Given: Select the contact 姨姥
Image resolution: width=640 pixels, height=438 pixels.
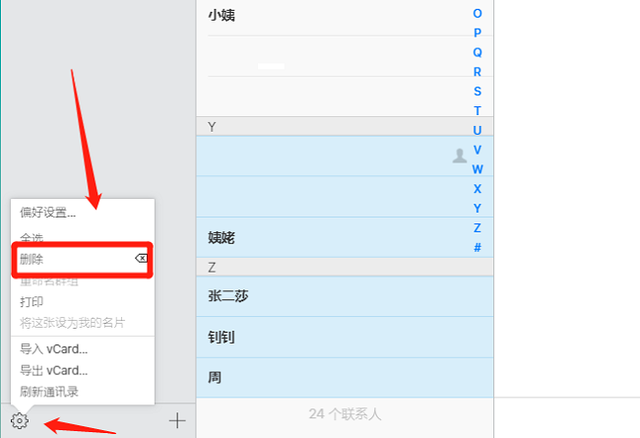Looking at the screenshot, I should [x=344, y=237].
